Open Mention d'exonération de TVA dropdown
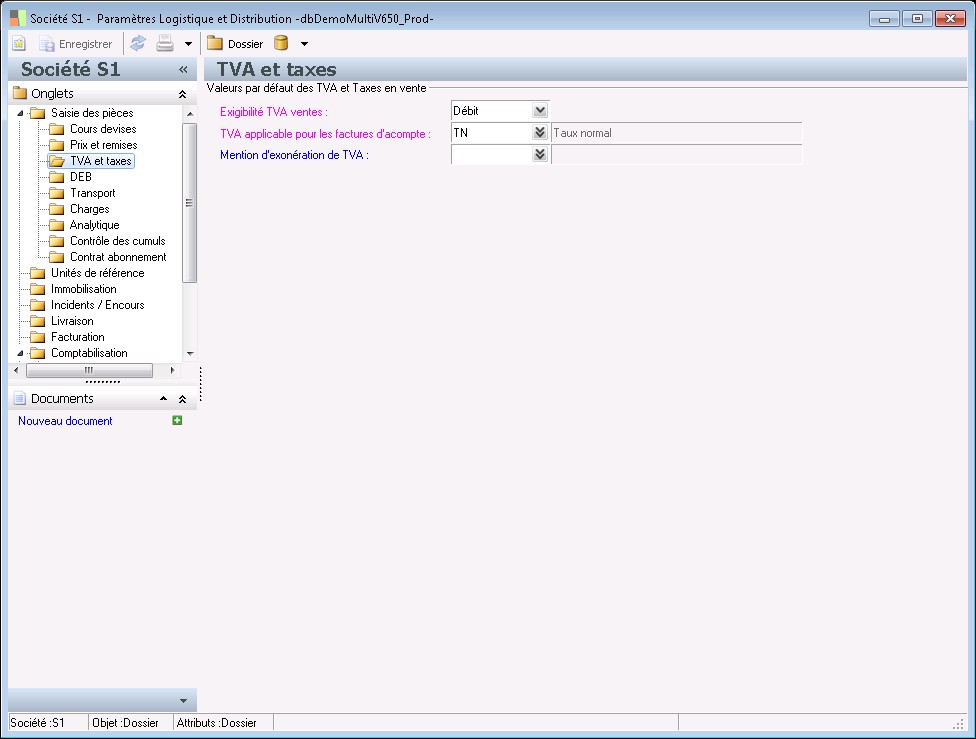This screenshot has width=976, height=739. click(540, 154)
